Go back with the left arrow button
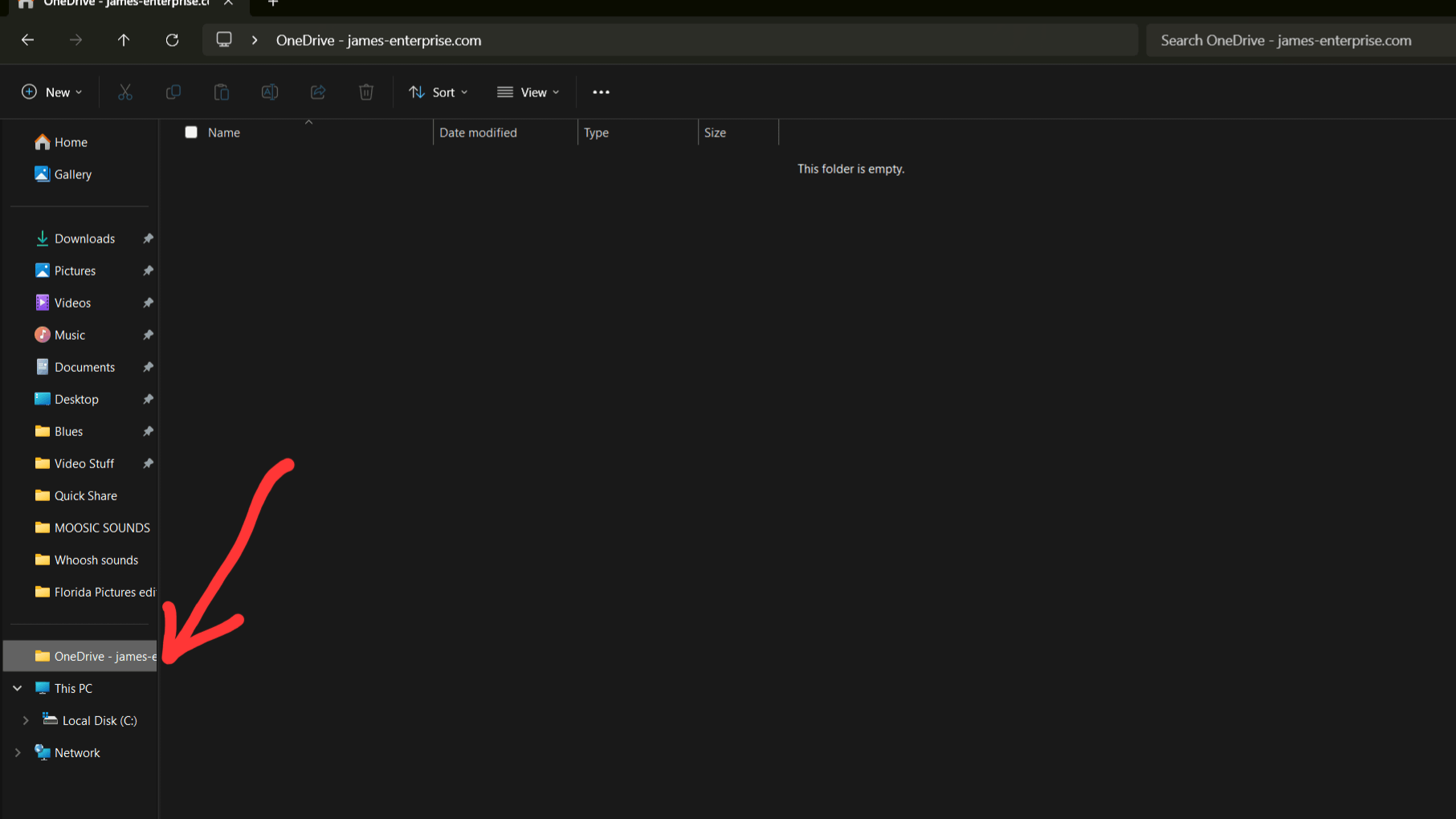The width and height of the screenshot is (1456, 819). click(27, 40)
